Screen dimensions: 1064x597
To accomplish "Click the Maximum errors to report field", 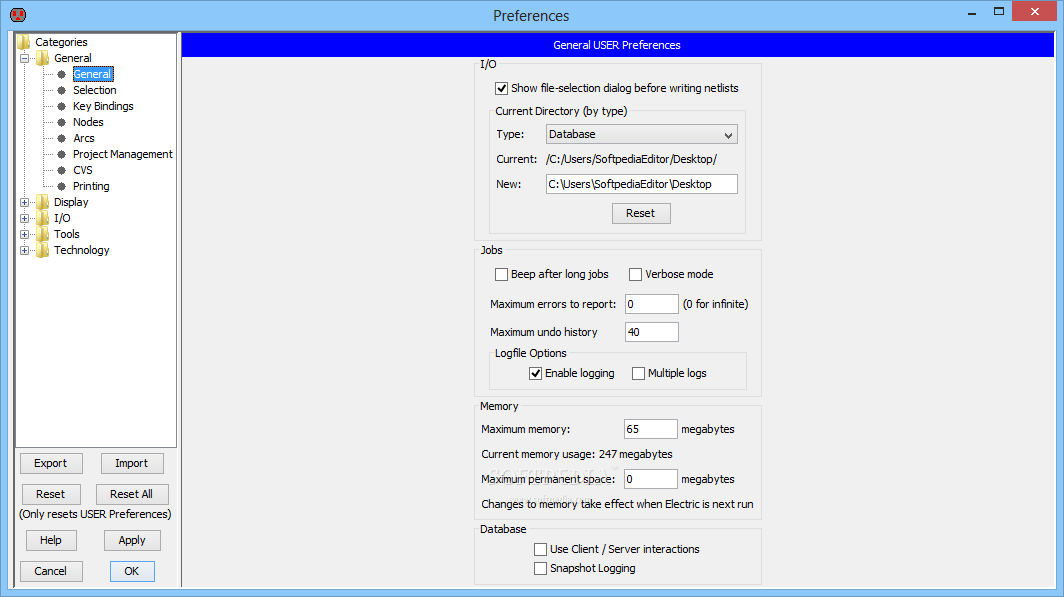I will click(x=651, y=304).
